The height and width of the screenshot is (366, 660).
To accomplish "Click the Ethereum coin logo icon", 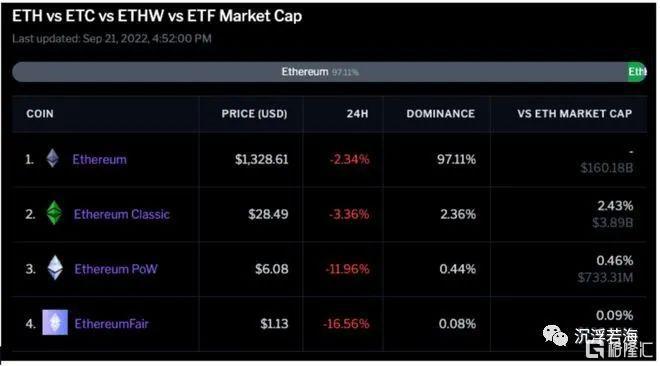I will pyautogui.click(x=53, y=159).
